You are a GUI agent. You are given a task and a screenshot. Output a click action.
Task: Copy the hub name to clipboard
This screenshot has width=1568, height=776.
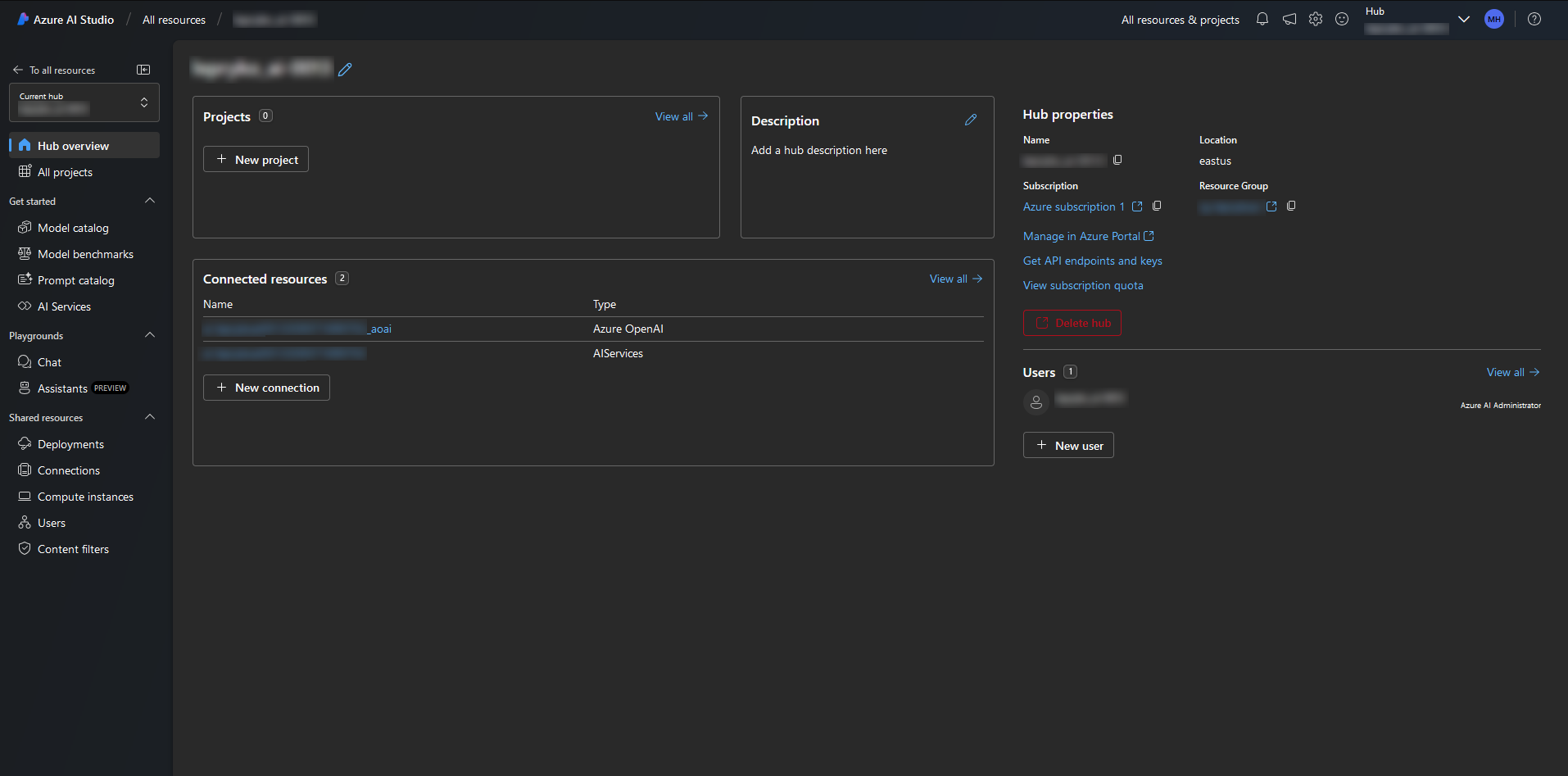[1117, 160]
